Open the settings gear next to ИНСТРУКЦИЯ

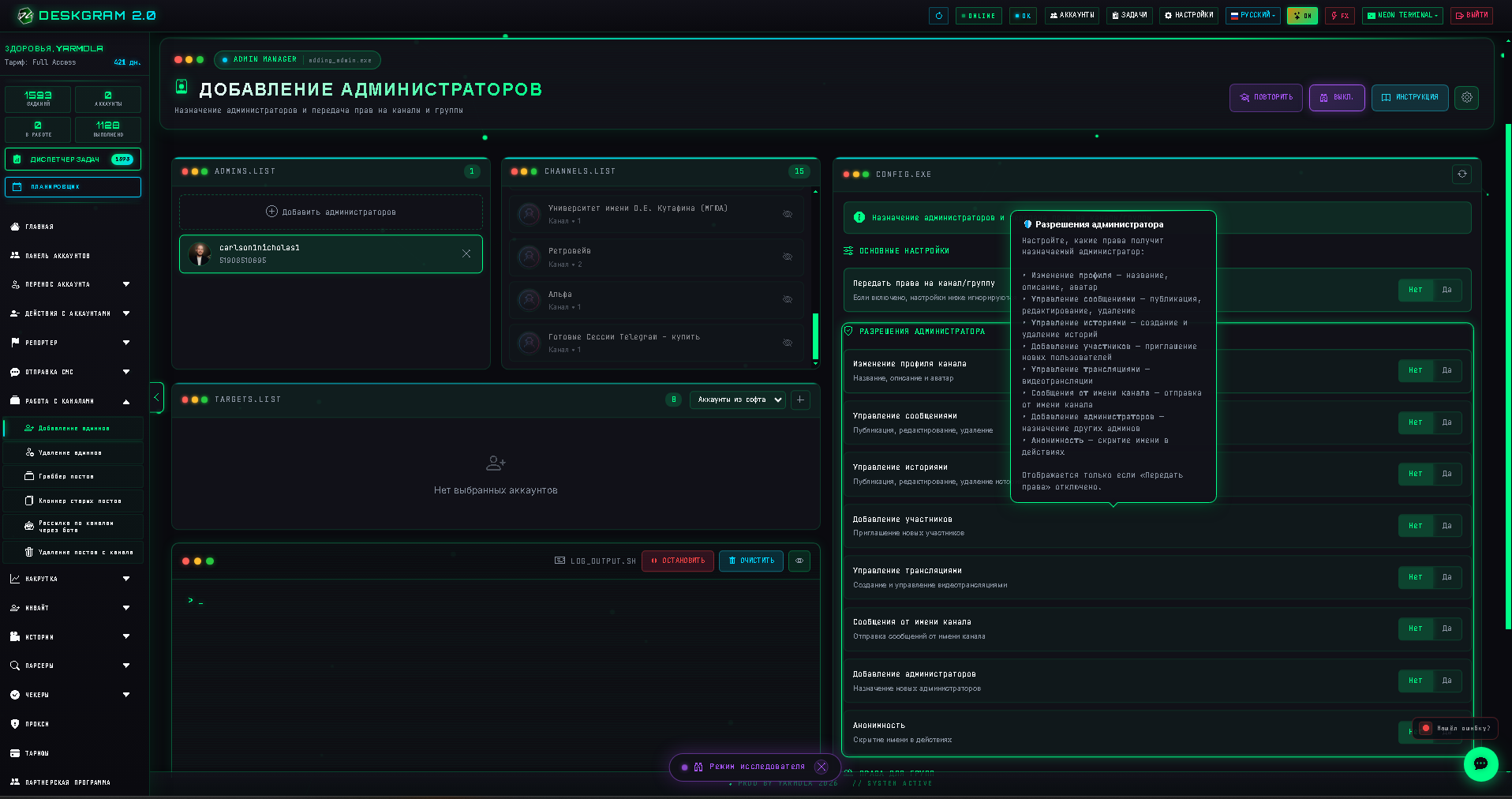[1466, 97]
